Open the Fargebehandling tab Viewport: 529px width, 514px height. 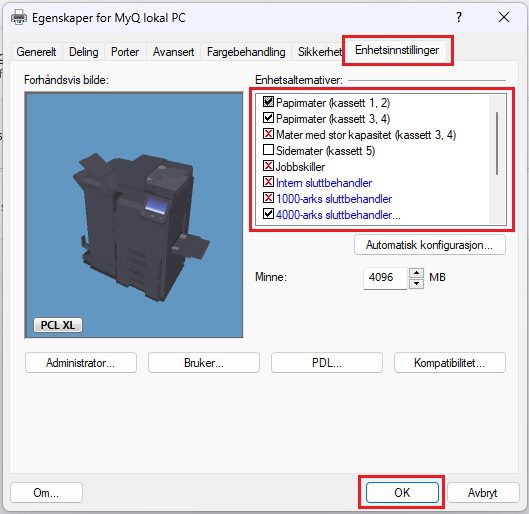pos(246,52)
